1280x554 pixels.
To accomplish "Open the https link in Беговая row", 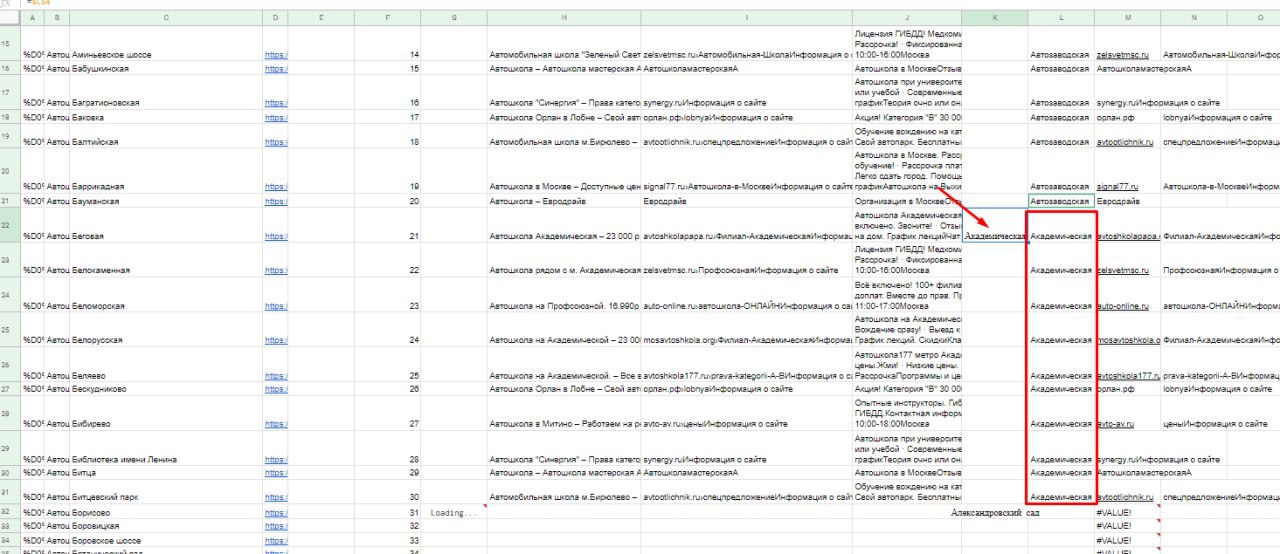I will pos(276,236).
